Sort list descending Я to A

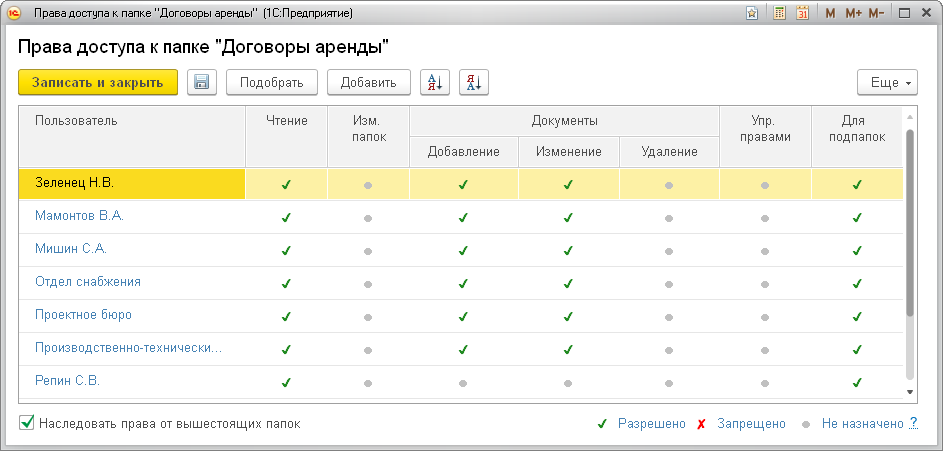474,82
